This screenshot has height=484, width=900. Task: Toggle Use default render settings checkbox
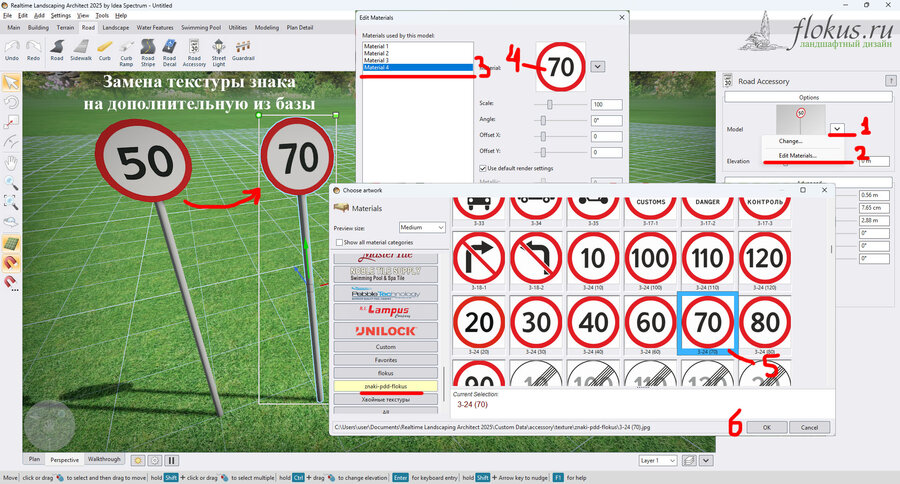483,168
